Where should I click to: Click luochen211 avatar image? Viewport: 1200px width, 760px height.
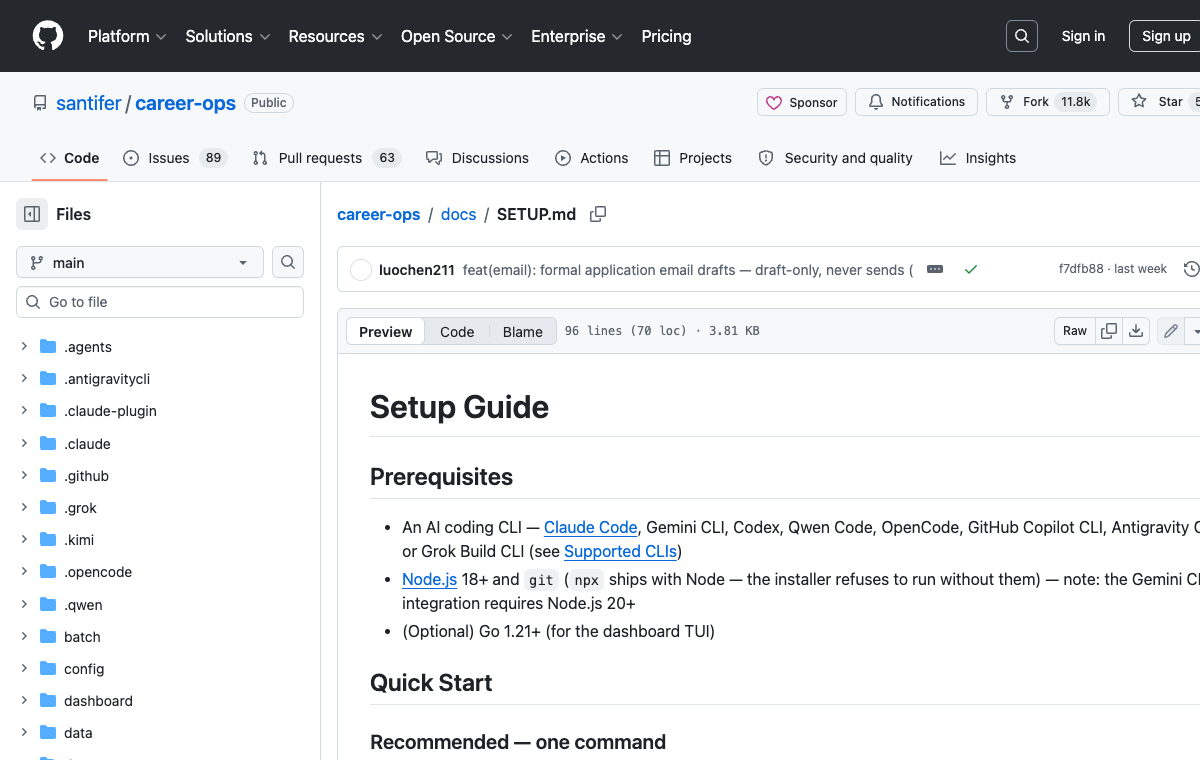click(361, 270)
